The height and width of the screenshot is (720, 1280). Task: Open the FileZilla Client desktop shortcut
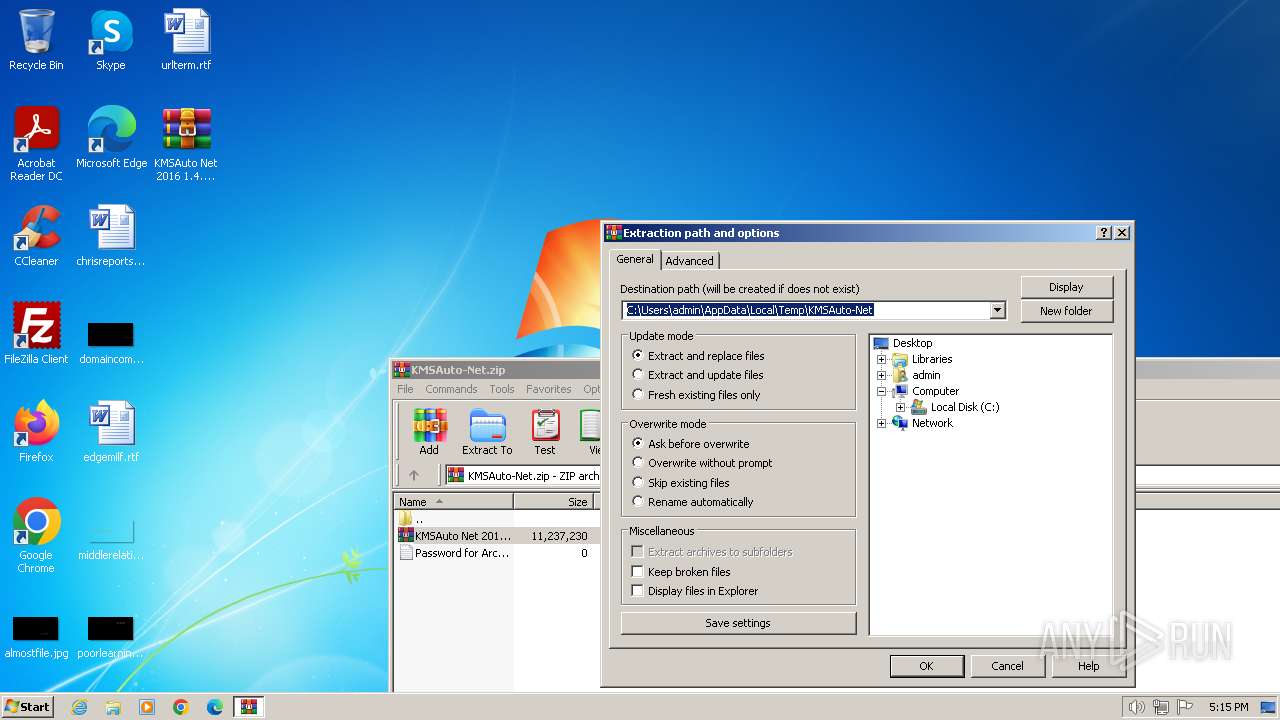pyautogui.click(x=36, y=334)
